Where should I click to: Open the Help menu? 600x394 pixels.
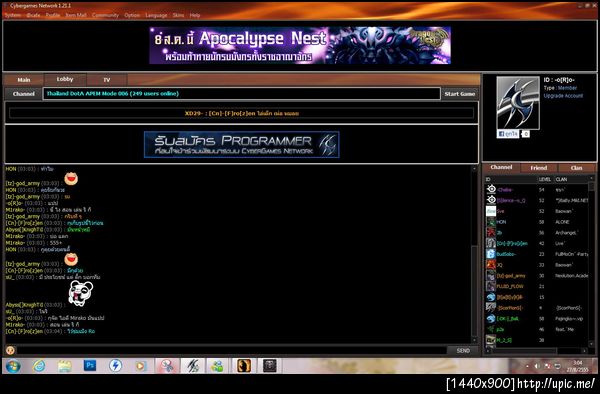pos(195,15)
